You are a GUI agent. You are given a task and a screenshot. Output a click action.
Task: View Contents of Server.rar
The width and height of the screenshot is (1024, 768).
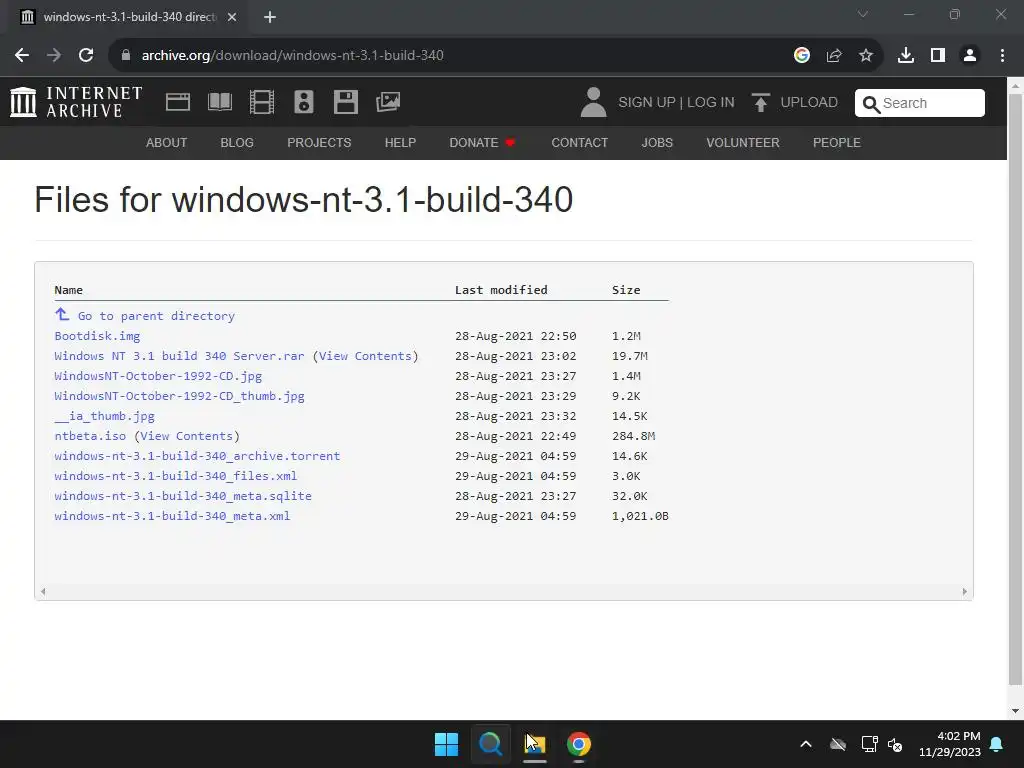pos(366,356)
